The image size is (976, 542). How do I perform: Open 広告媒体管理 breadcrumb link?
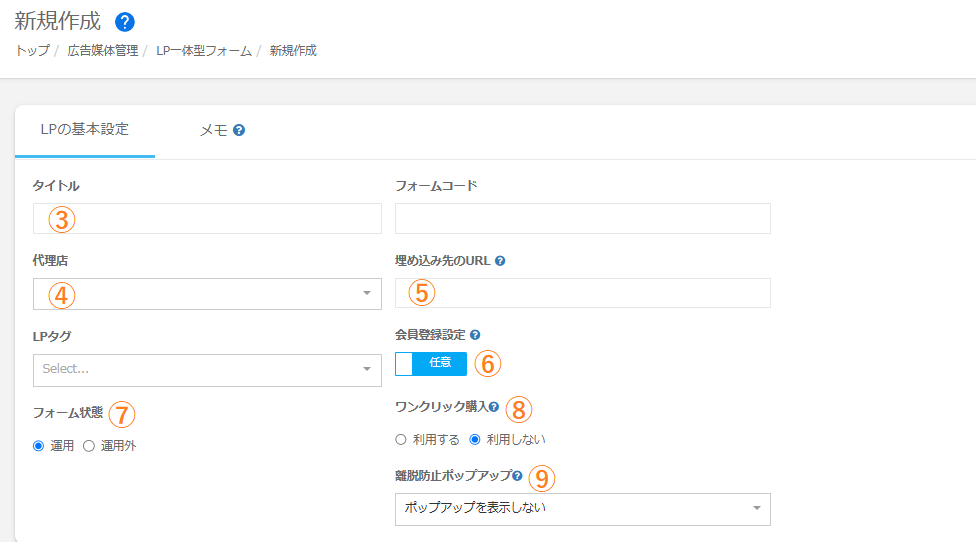(x=103, y=50)
